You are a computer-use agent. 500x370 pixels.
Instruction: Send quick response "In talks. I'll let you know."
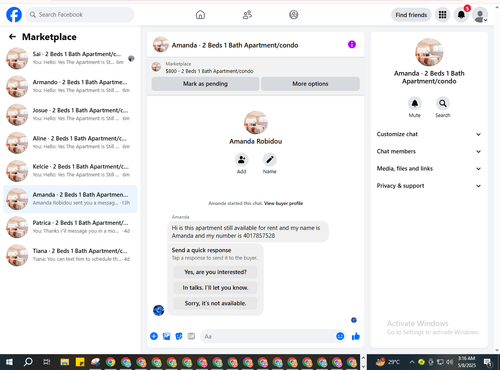point(215,288)
